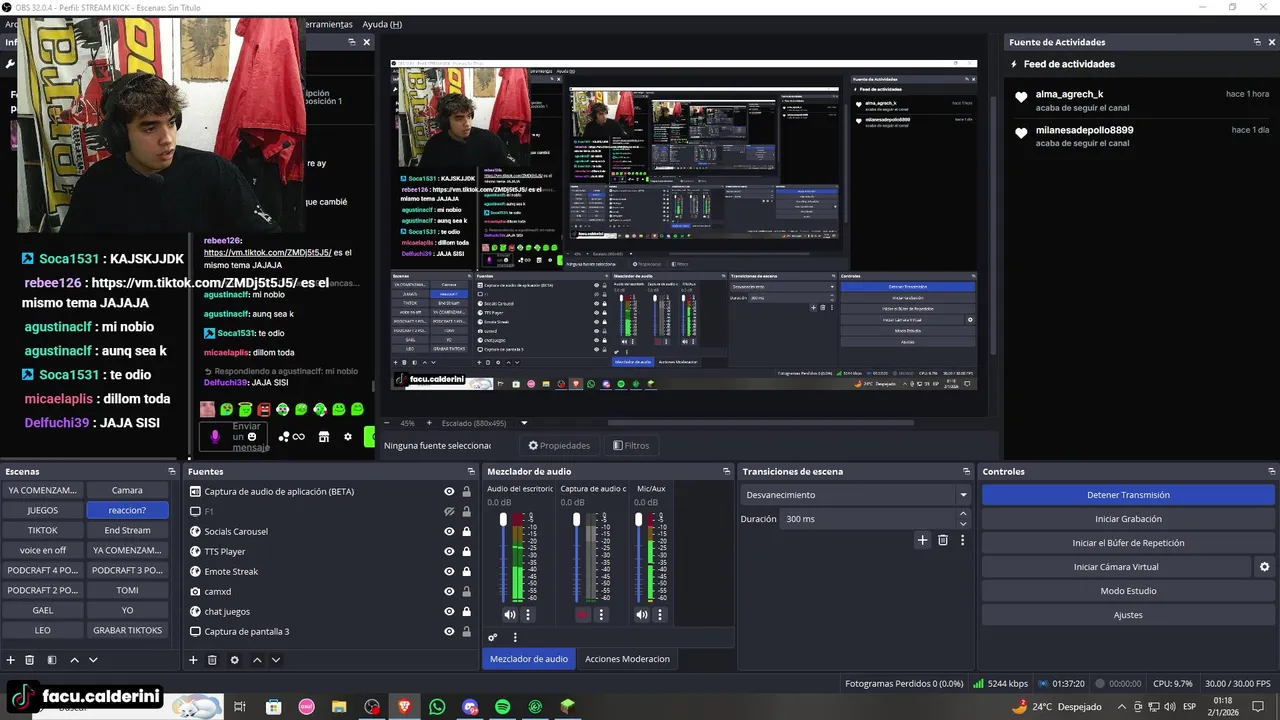Open the chat shop icon
This screenshot has height=720, width=1280.
tap(324, 437)
